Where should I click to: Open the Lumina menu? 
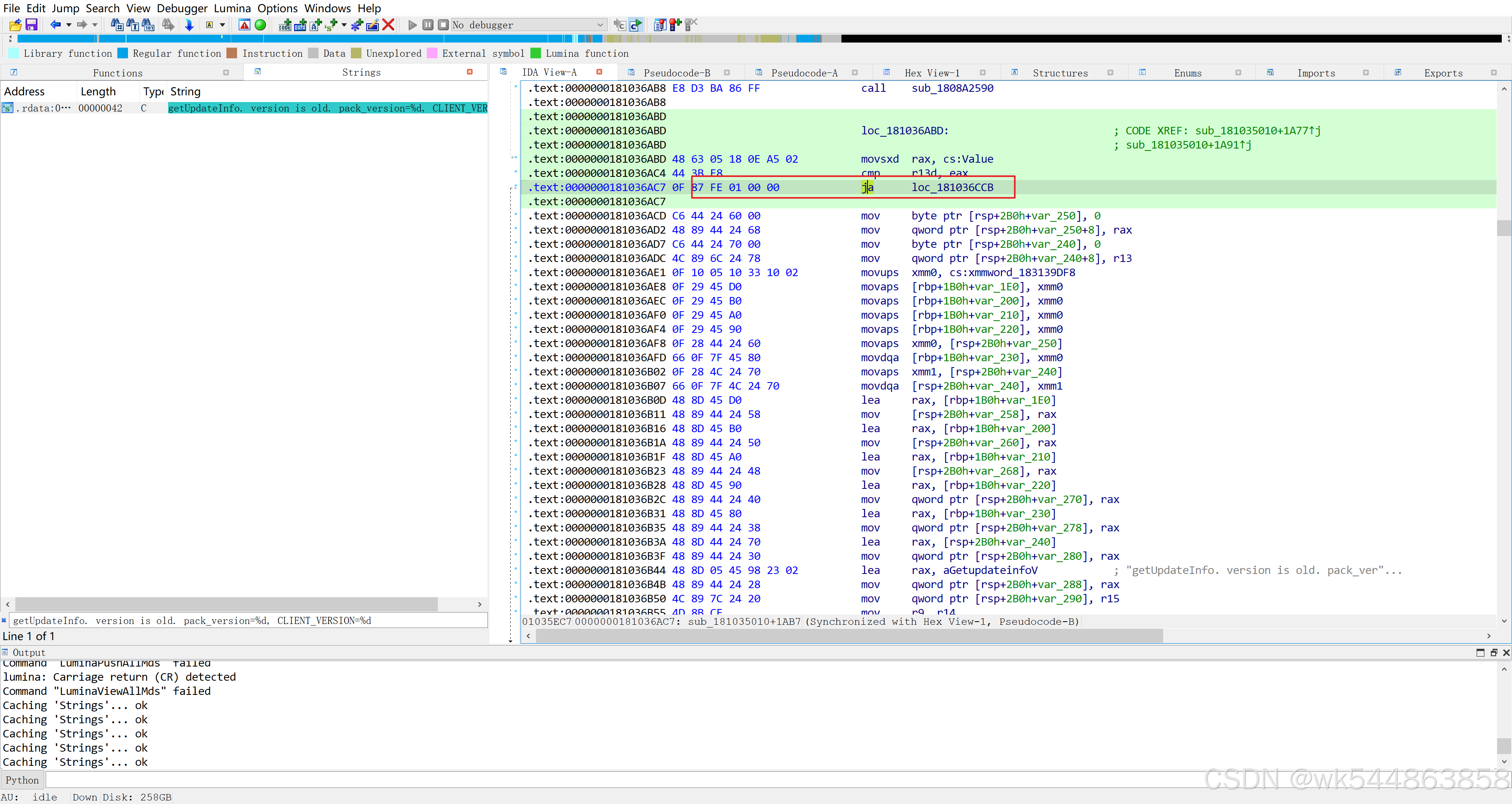coord(232,8)
